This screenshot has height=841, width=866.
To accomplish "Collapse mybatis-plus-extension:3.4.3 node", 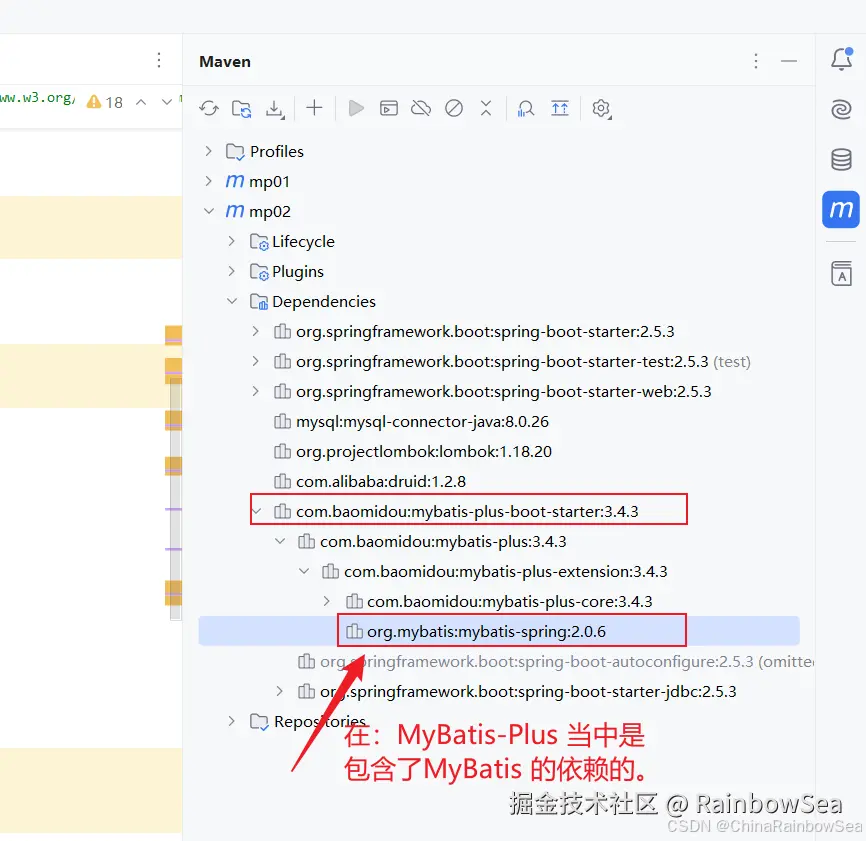I will pos(304,571).
